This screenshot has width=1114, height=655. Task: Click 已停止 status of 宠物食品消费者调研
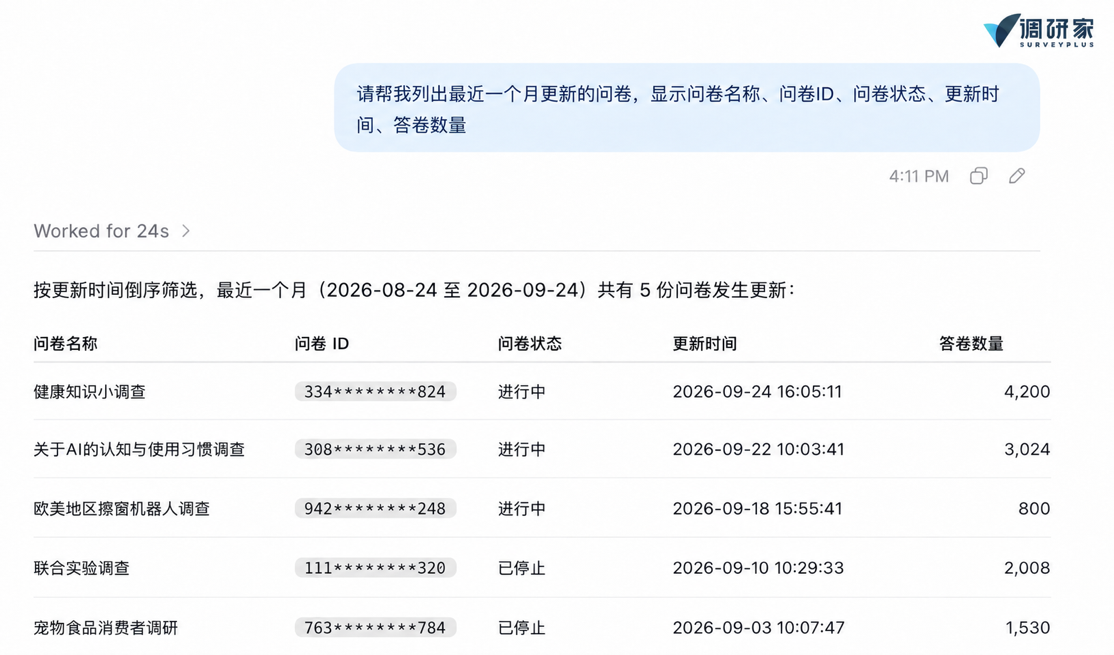521,628
